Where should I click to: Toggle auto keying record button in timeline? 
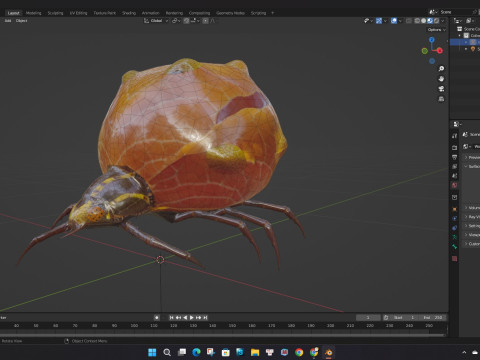(x=157, y=318)
